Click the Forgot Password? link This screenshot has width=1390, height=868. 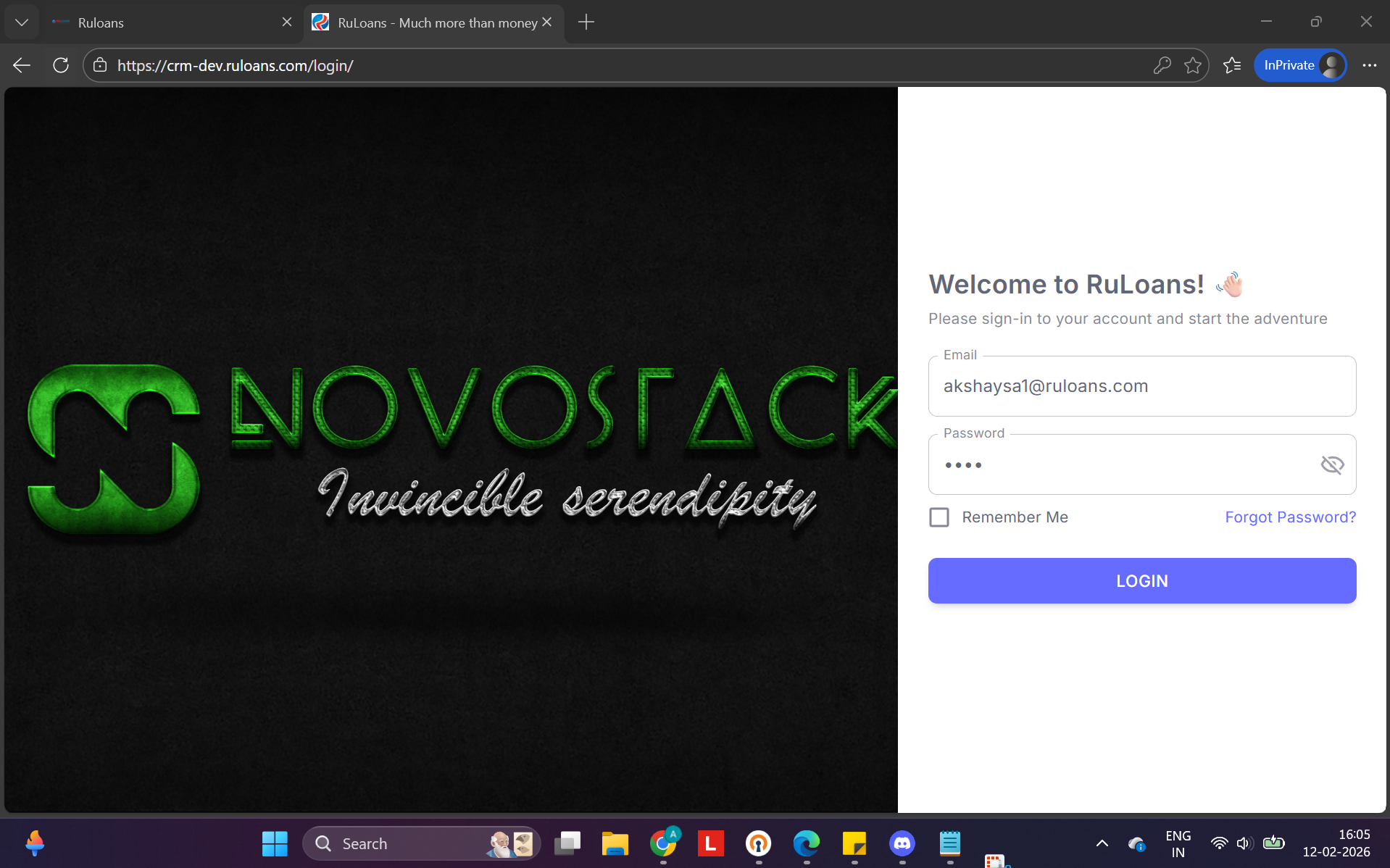(x=1290, y=517)
